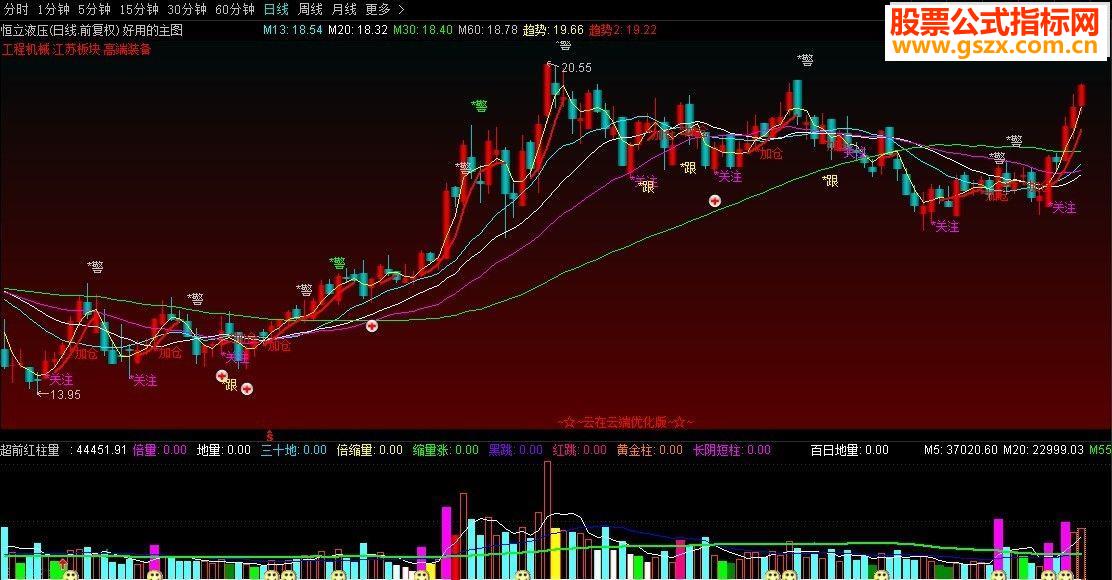Select the 60分钟 timeframe tab
The image size is (1112, 580).
(235, 9)
